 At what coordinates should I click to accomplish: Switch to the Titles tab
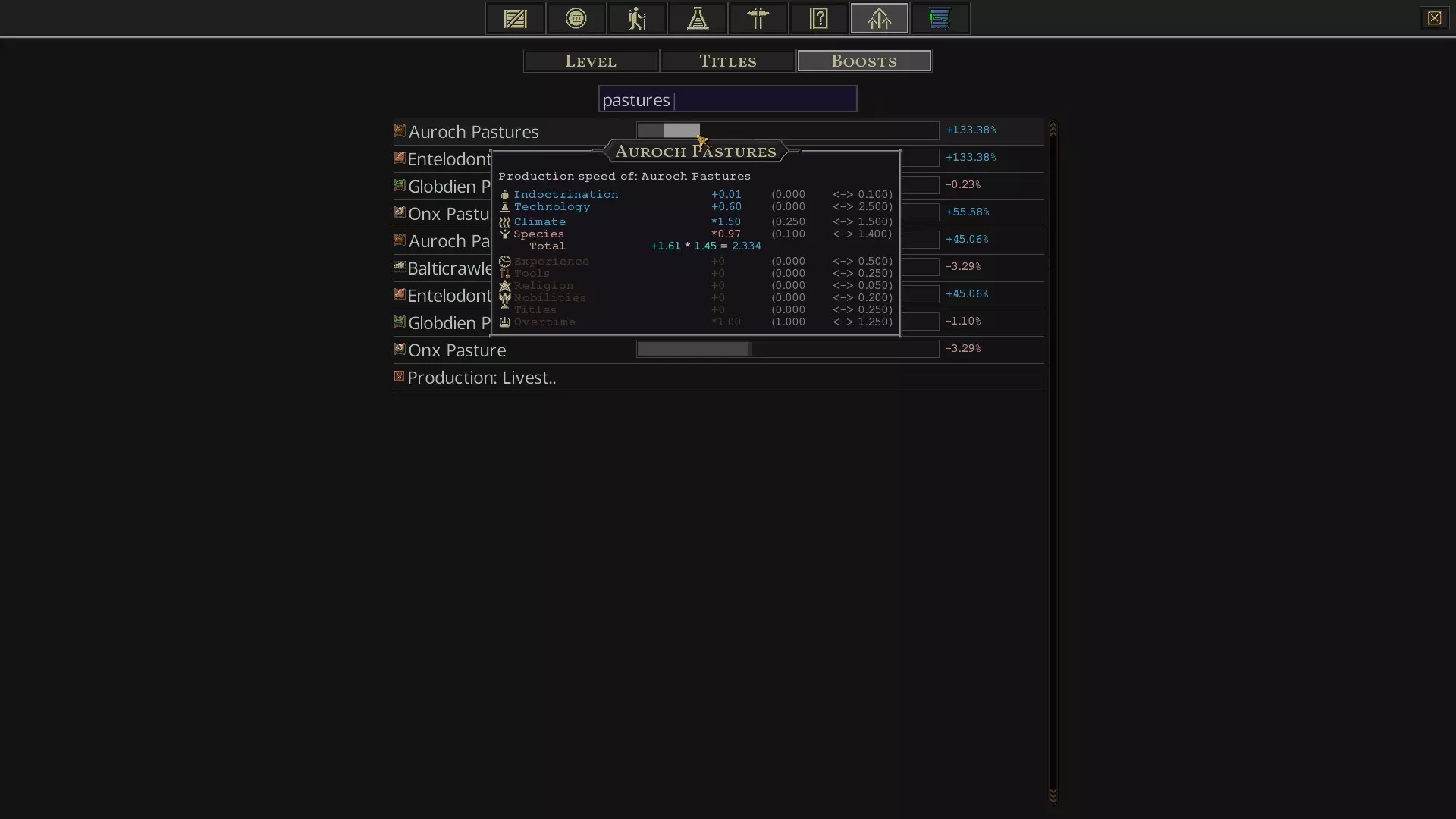pyautogui.click(x=728, y=61)
